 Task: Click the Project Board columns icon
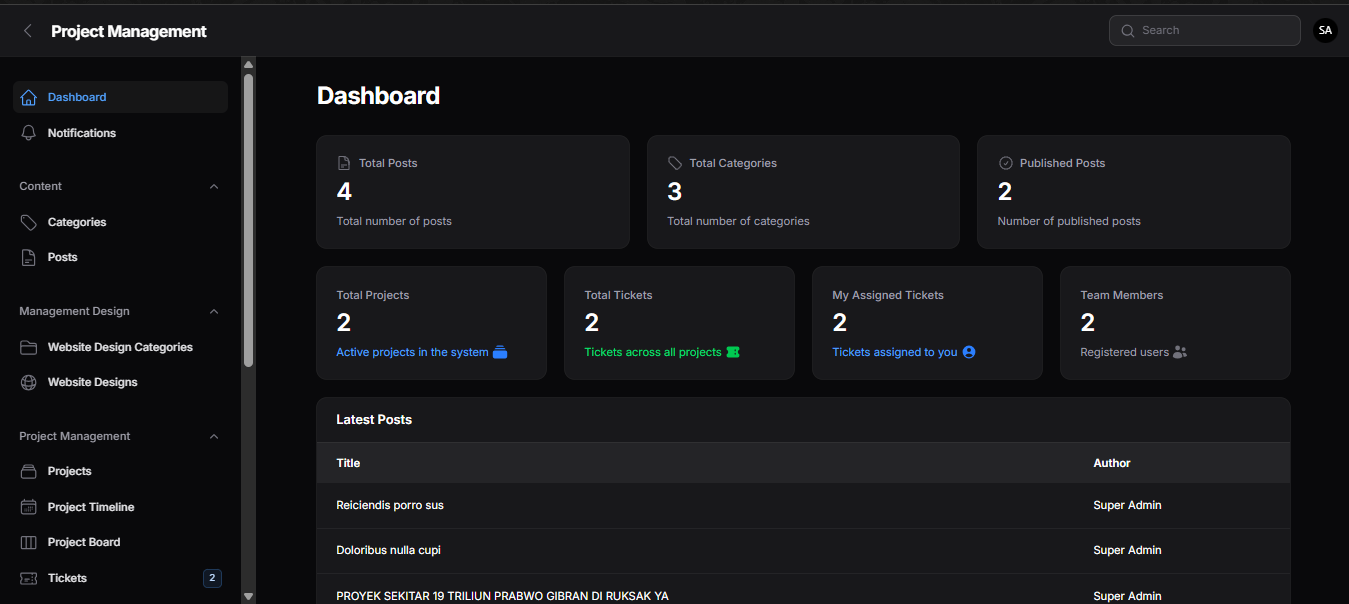28,542
